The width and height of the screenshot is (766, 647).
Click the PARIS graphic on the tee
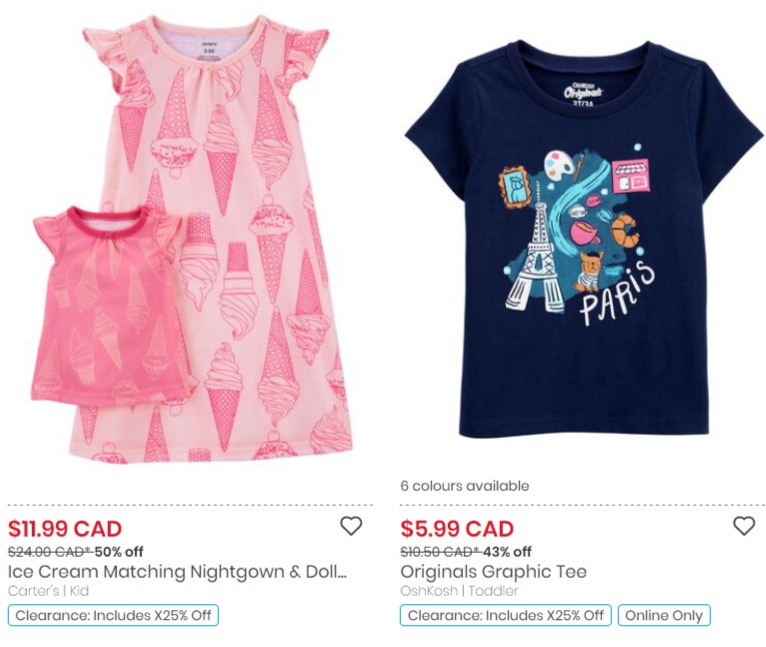coord(617,294)
